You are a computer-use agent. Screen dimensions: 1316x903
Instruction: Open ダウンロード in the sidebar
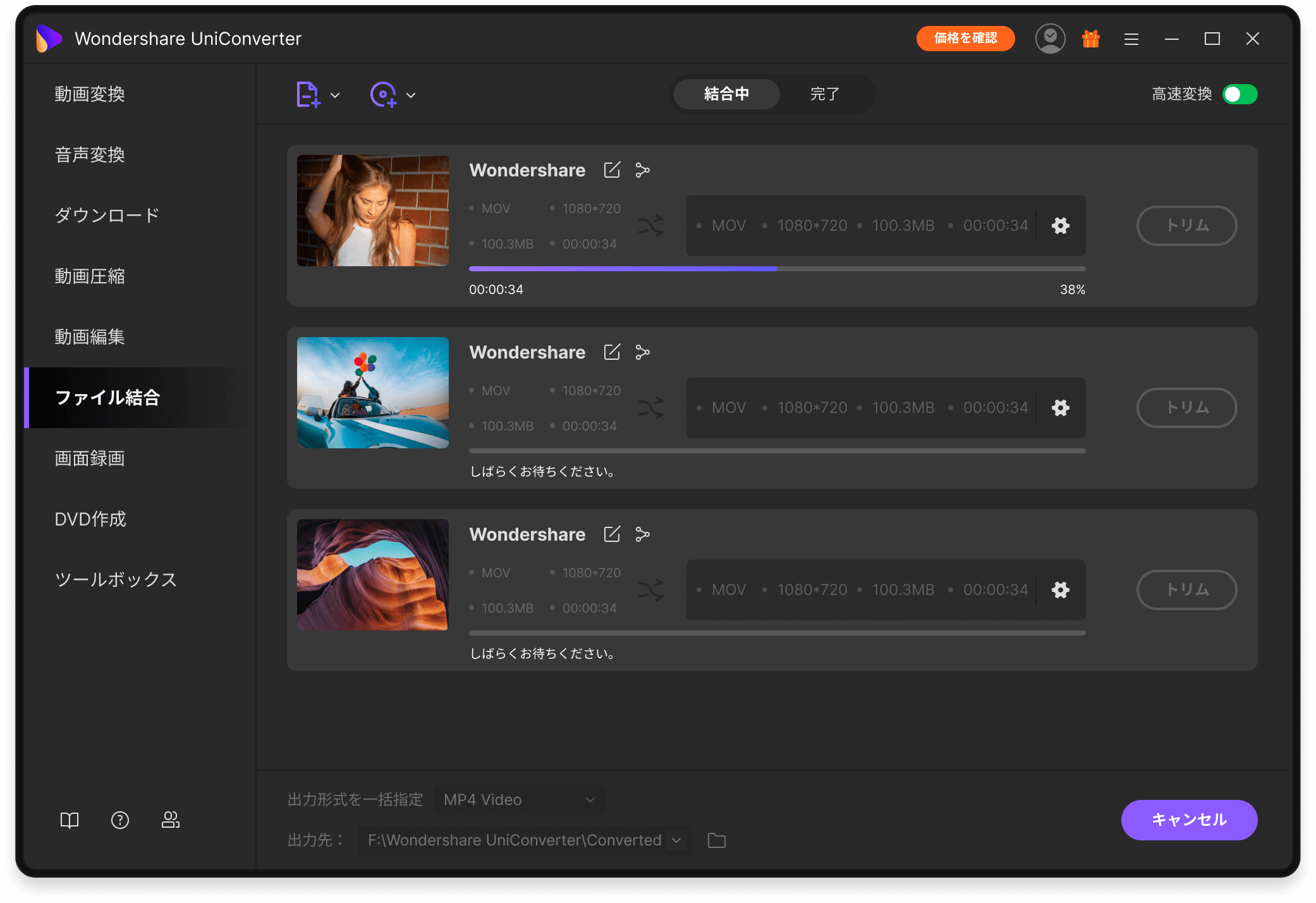click(106, 216)
